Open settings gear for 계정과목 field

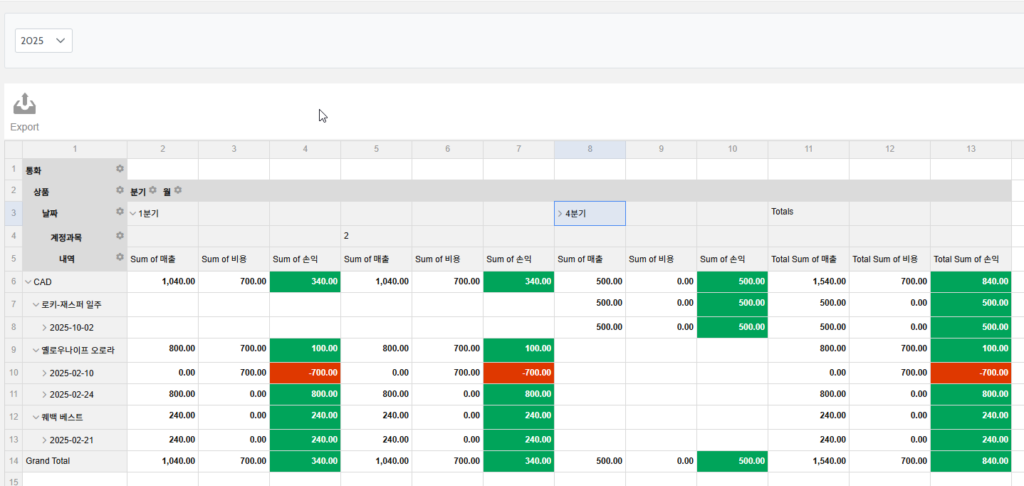(120, 235)
